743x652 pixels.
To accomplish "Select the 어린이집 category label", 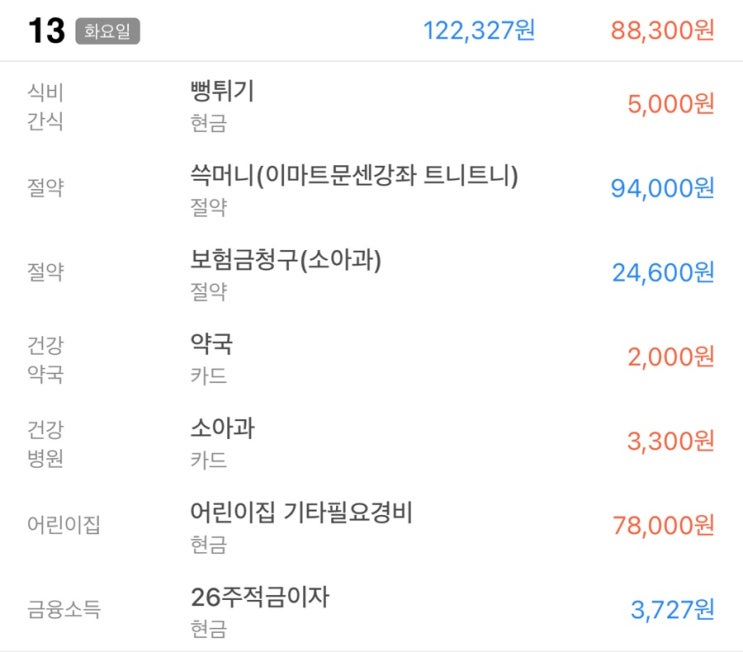I will [x=64, y=525].
